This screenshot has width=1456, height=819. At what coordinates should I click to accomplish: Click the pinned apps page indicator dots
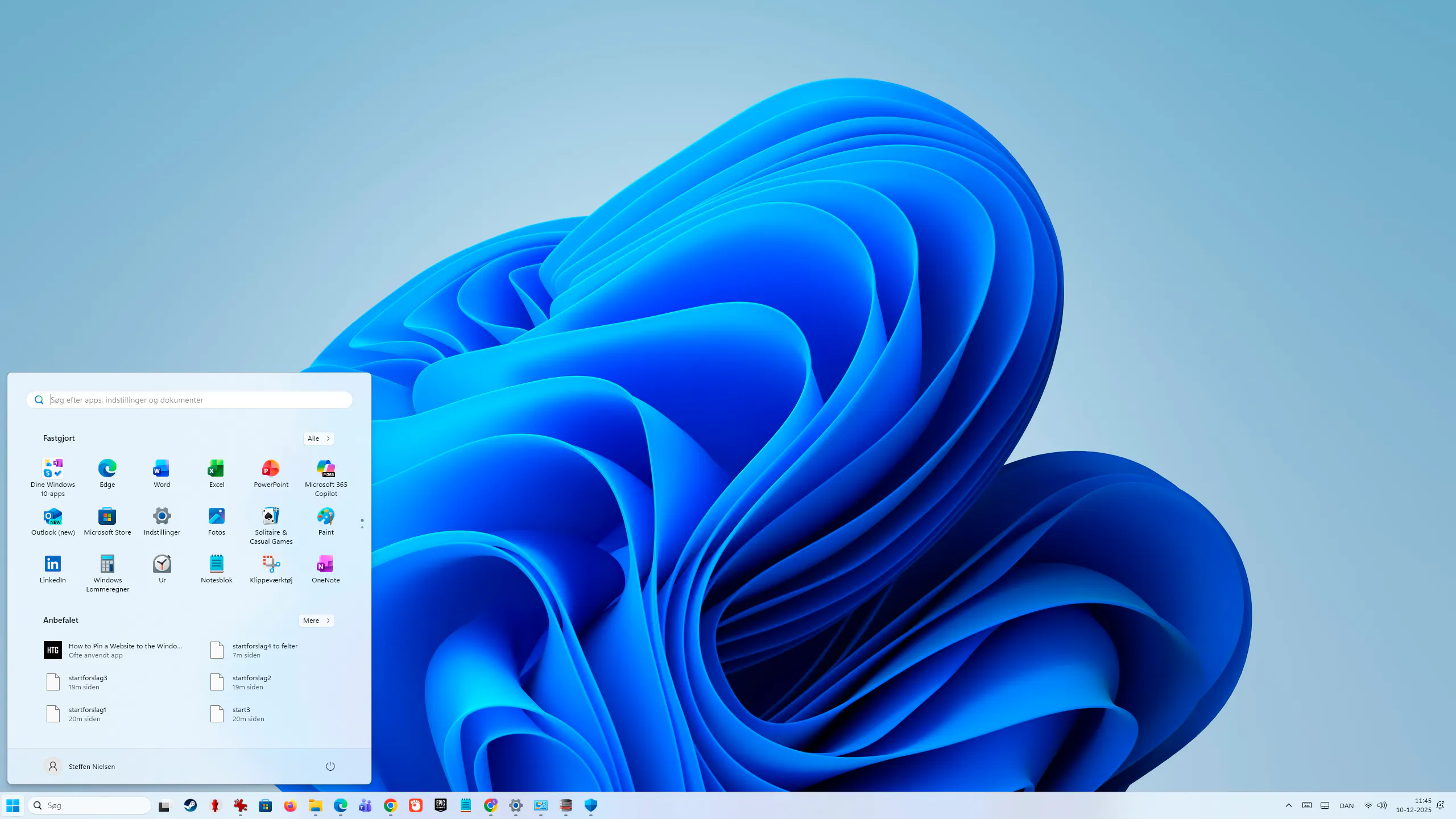coord(362,523)
